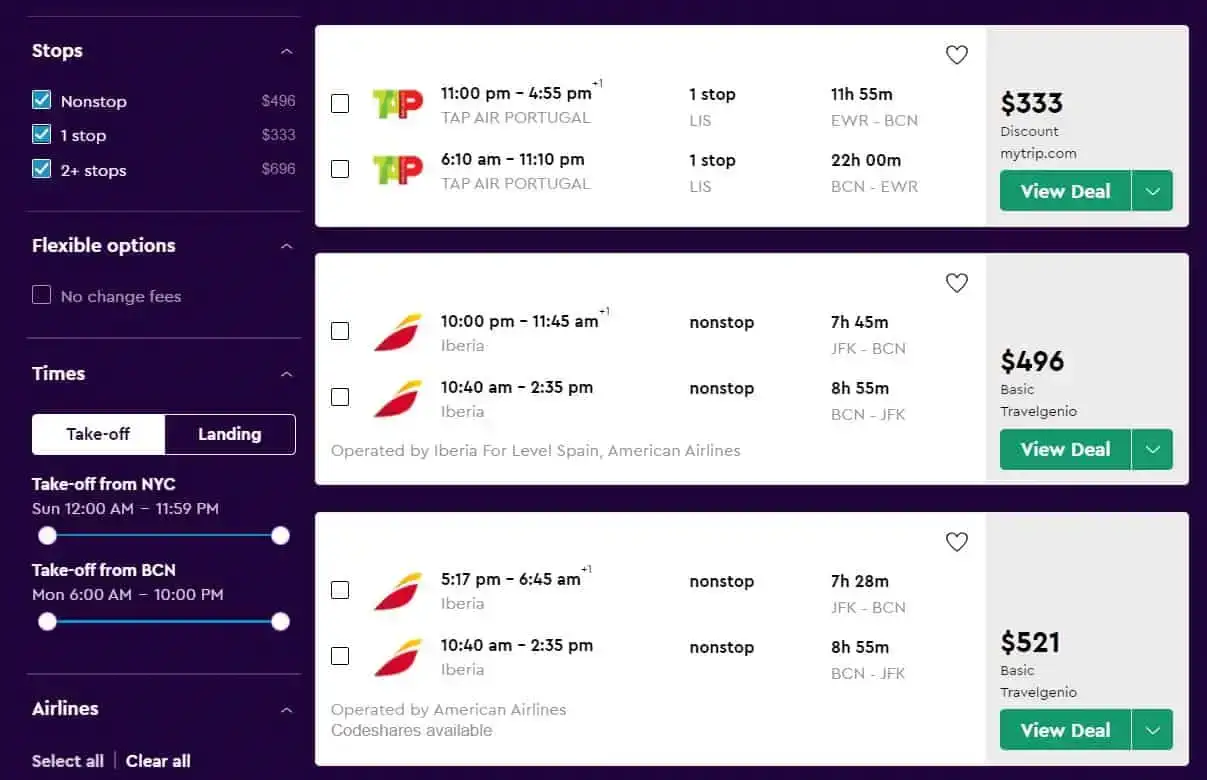1207x780 pixels.
Task: Switch to the Landing times tab
Action: 229,434
